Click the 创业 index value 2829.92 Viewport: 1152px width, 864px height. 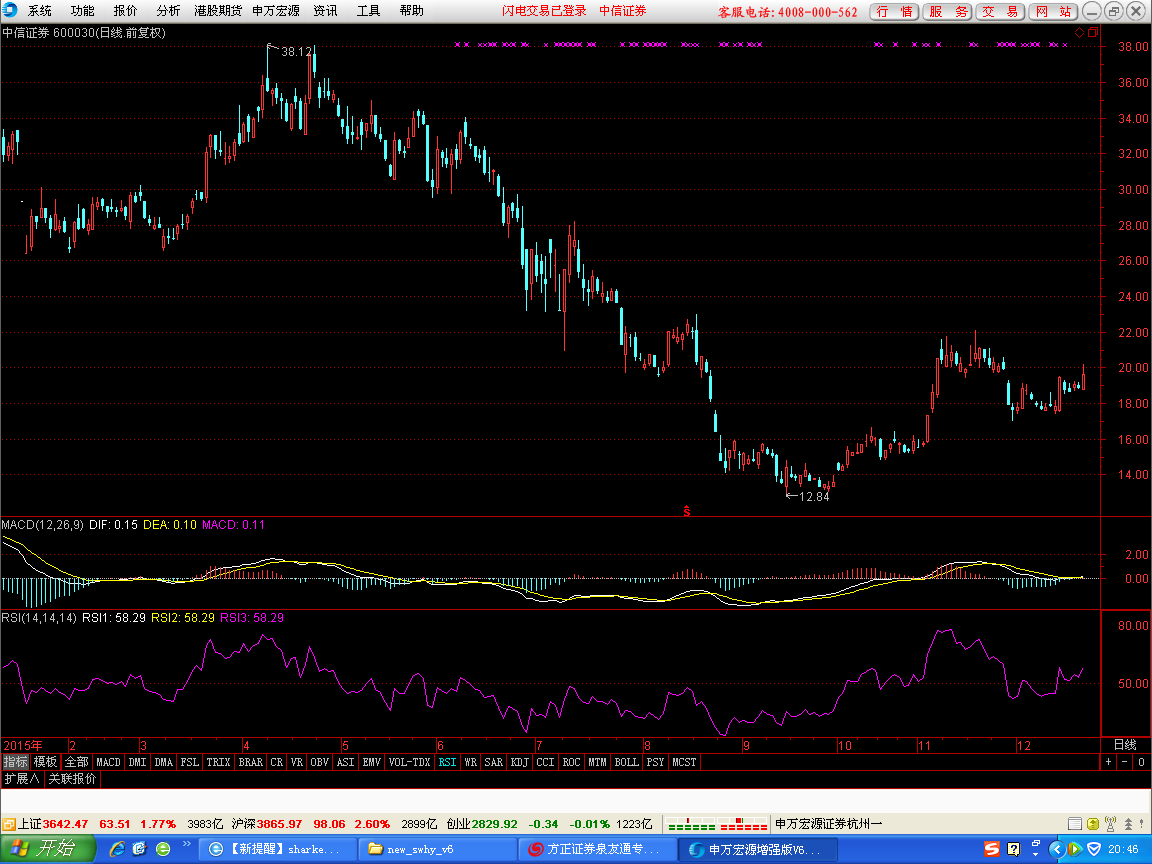(x=494, y=824)
